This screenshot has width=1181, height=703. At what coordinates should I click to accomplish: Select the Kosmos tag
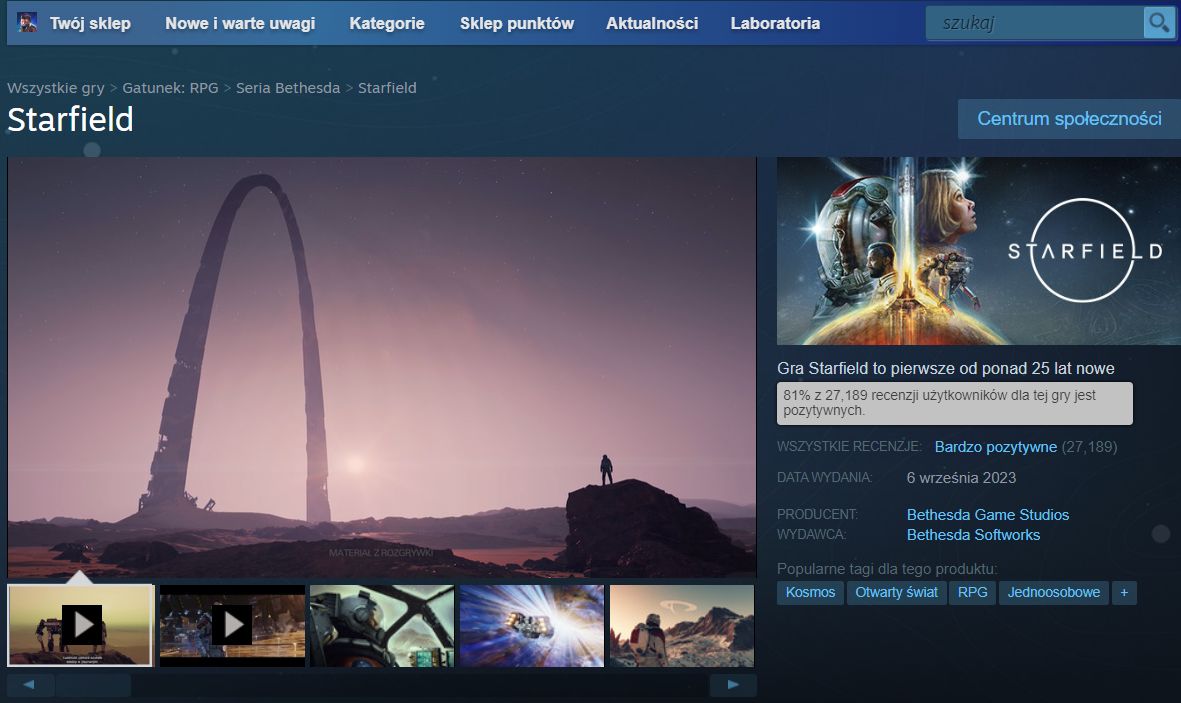810,592
